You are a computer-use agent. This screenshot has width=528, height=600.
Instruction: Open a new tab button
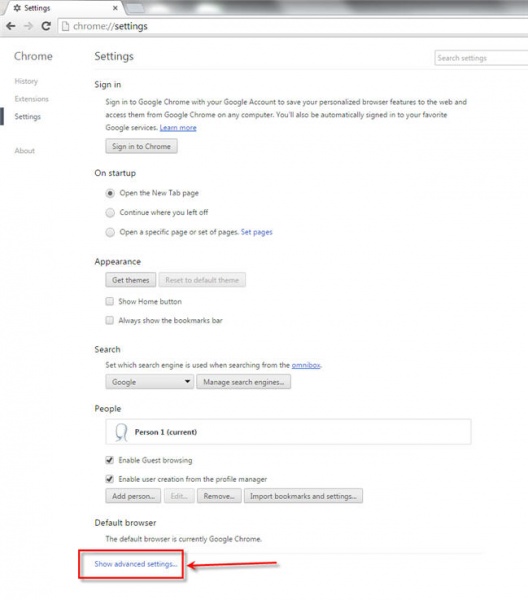click(x=134, y=8)
